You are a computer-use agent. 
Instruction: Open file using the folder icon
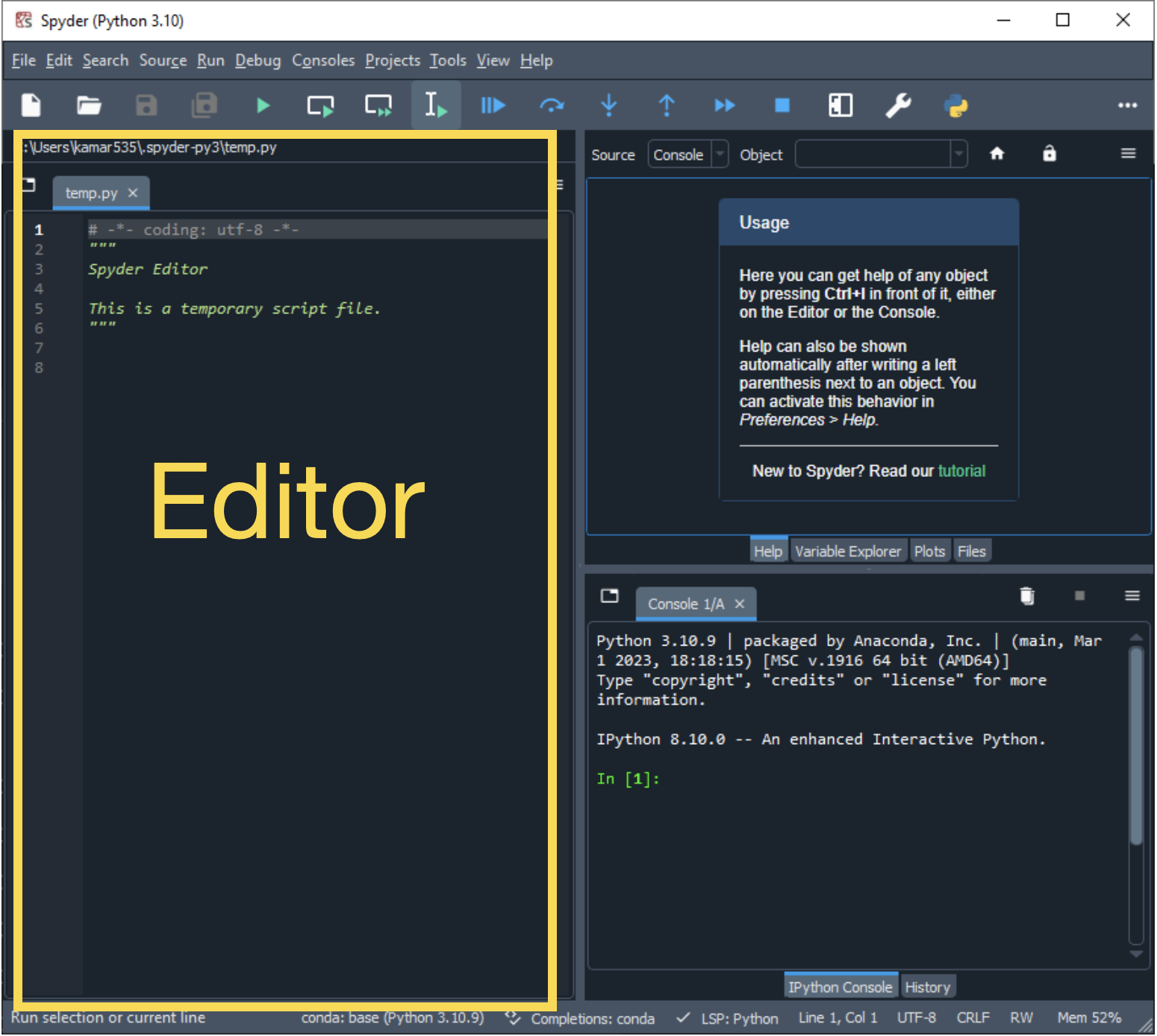(x=89, y=105)
